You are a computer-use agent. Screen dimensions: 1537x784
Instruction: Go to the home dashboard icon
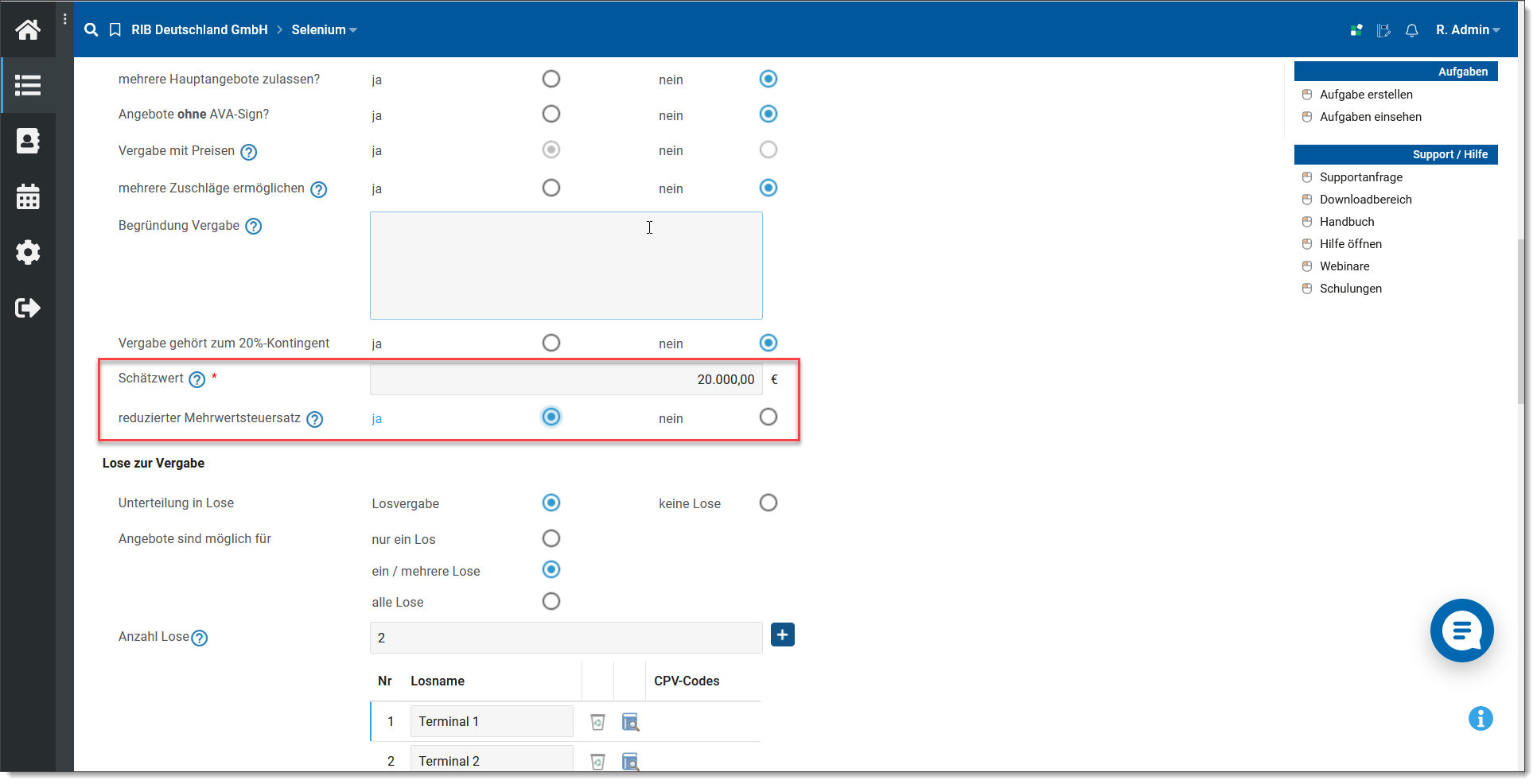point(28,29)
